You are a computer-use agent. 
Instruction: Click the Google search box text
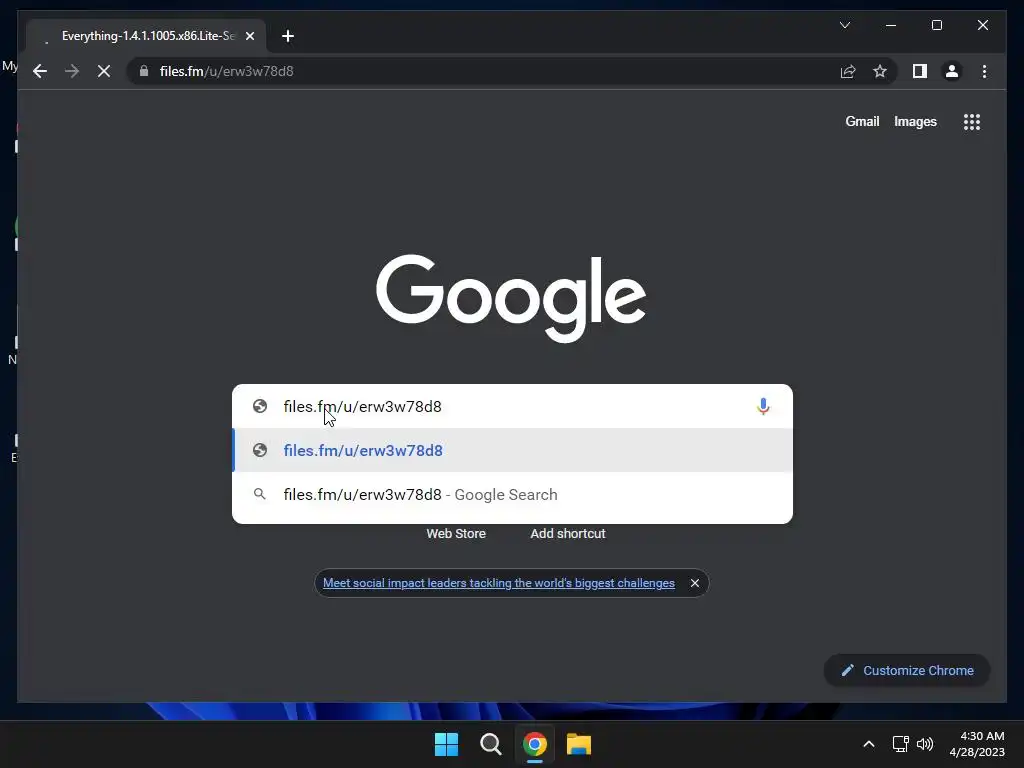tap(362, 406)
